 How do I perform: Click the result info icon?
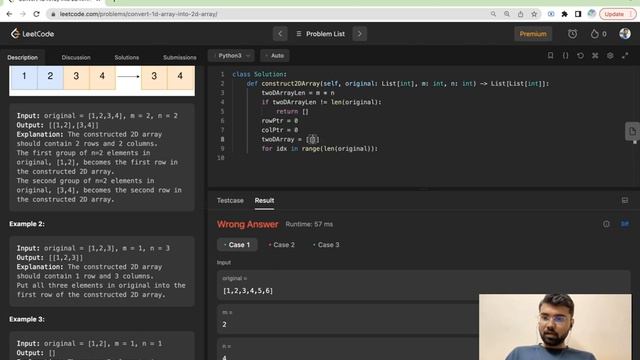point(606,224)
